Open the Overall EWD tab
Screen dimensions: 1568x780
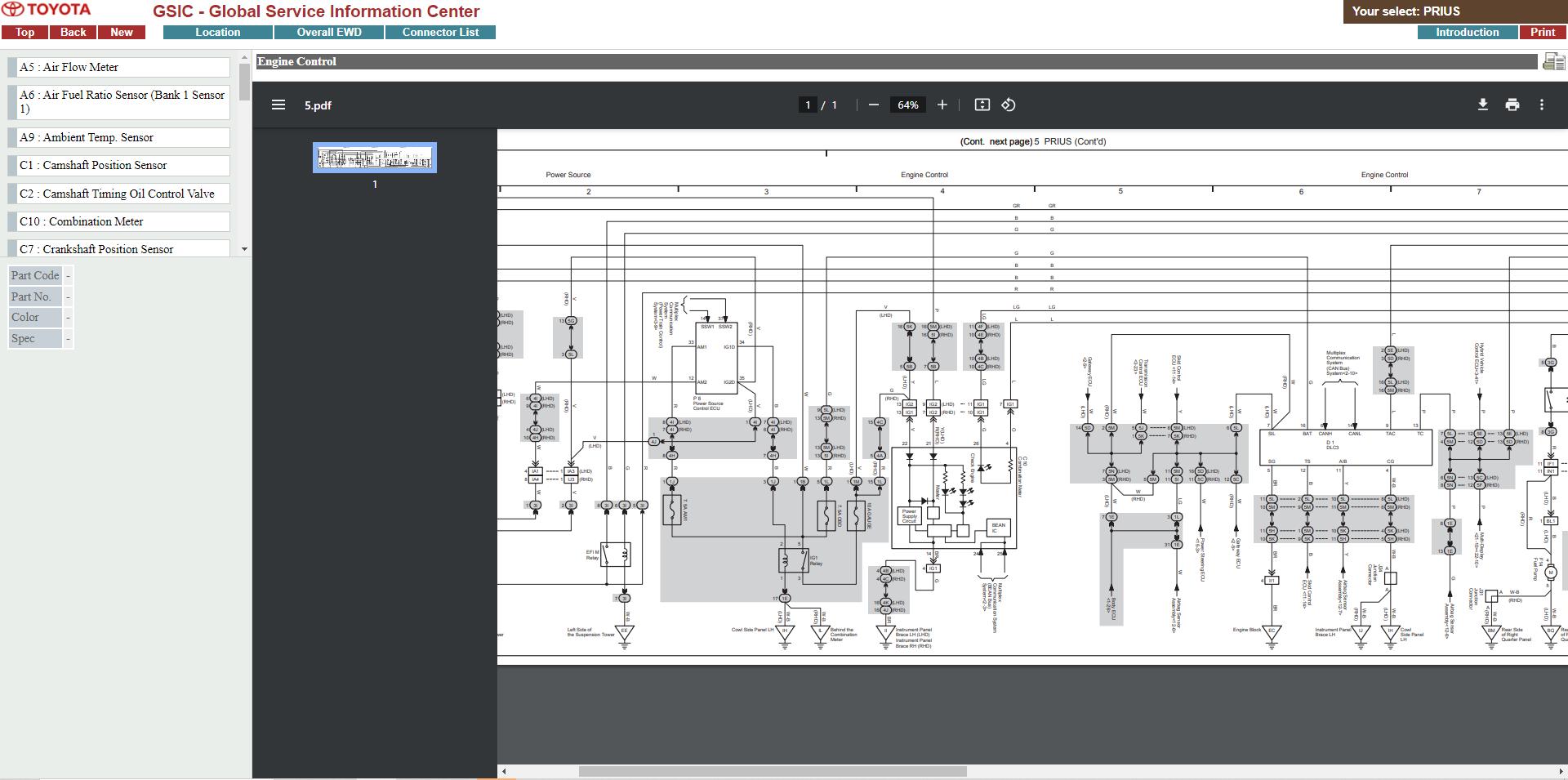pyautogui.click(x=329, y=33)
